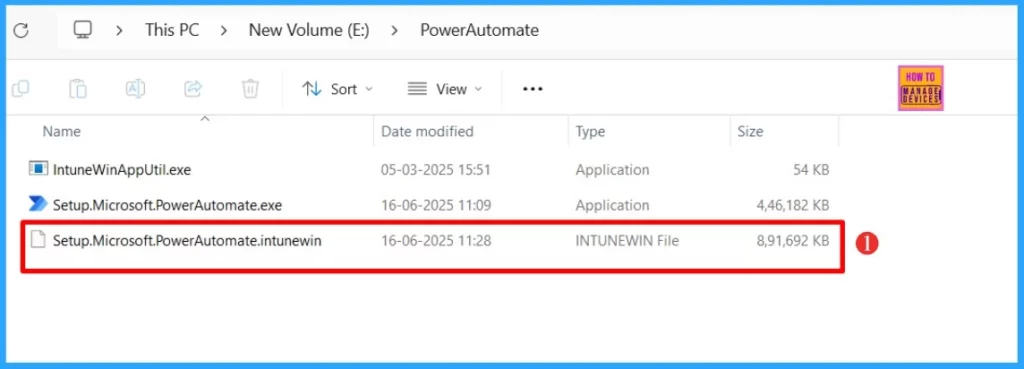Click the intunewin blank file icon
Viewport: 1024px width, 369px height.
tap(39, 240)
